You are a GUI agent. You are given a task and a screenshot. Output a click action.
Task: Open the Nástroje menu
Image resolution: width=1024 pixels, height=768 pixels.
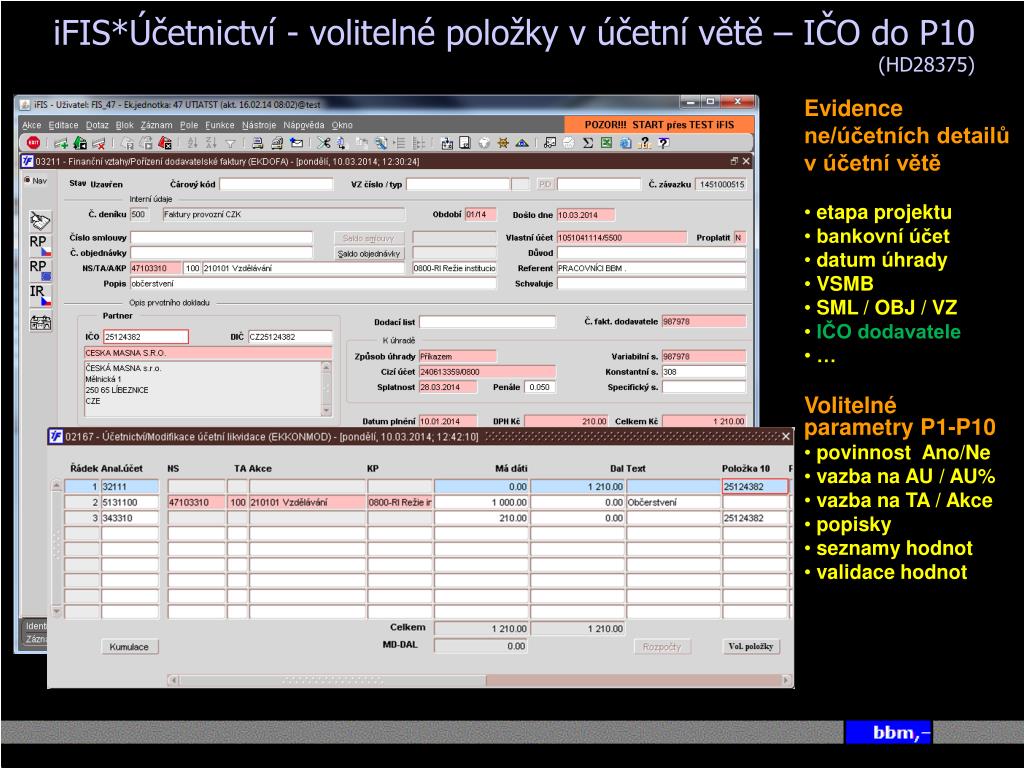259,125
